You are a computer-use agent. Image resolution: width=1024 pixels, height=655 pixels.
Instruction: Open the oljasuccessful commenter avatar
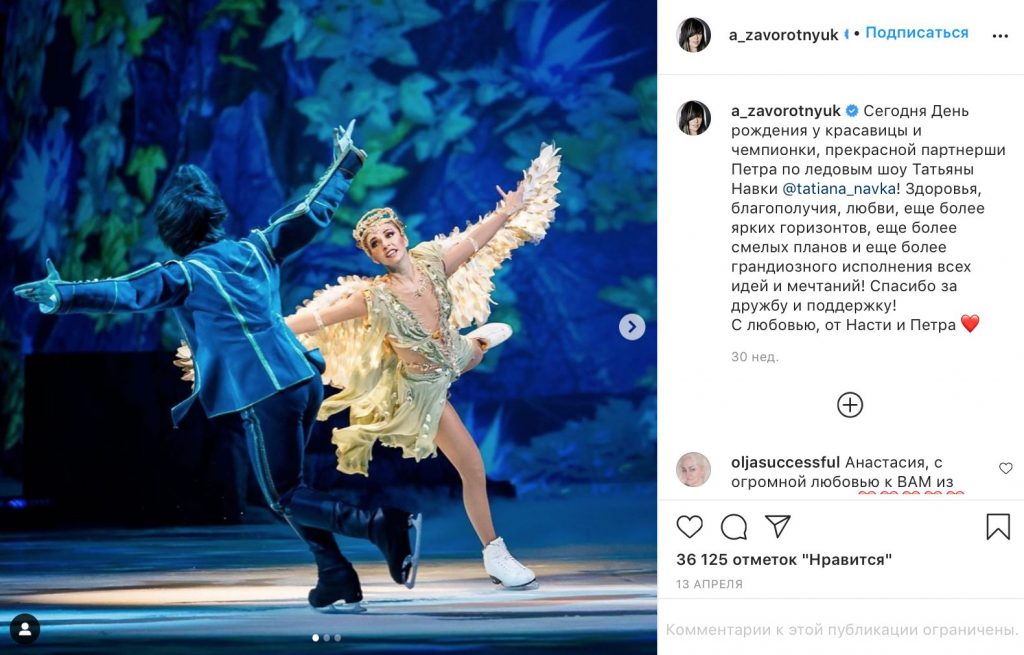[694, 470]
